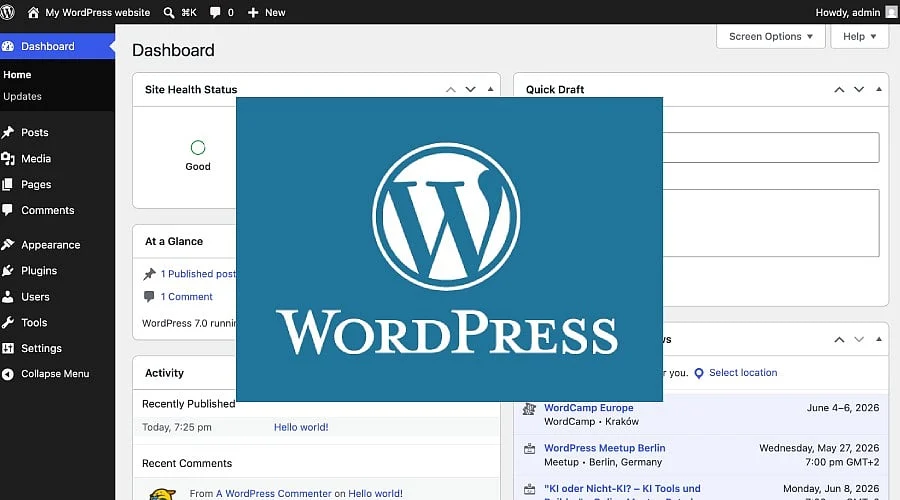Click Collapse Menu in the sidebar

point(55,374)
